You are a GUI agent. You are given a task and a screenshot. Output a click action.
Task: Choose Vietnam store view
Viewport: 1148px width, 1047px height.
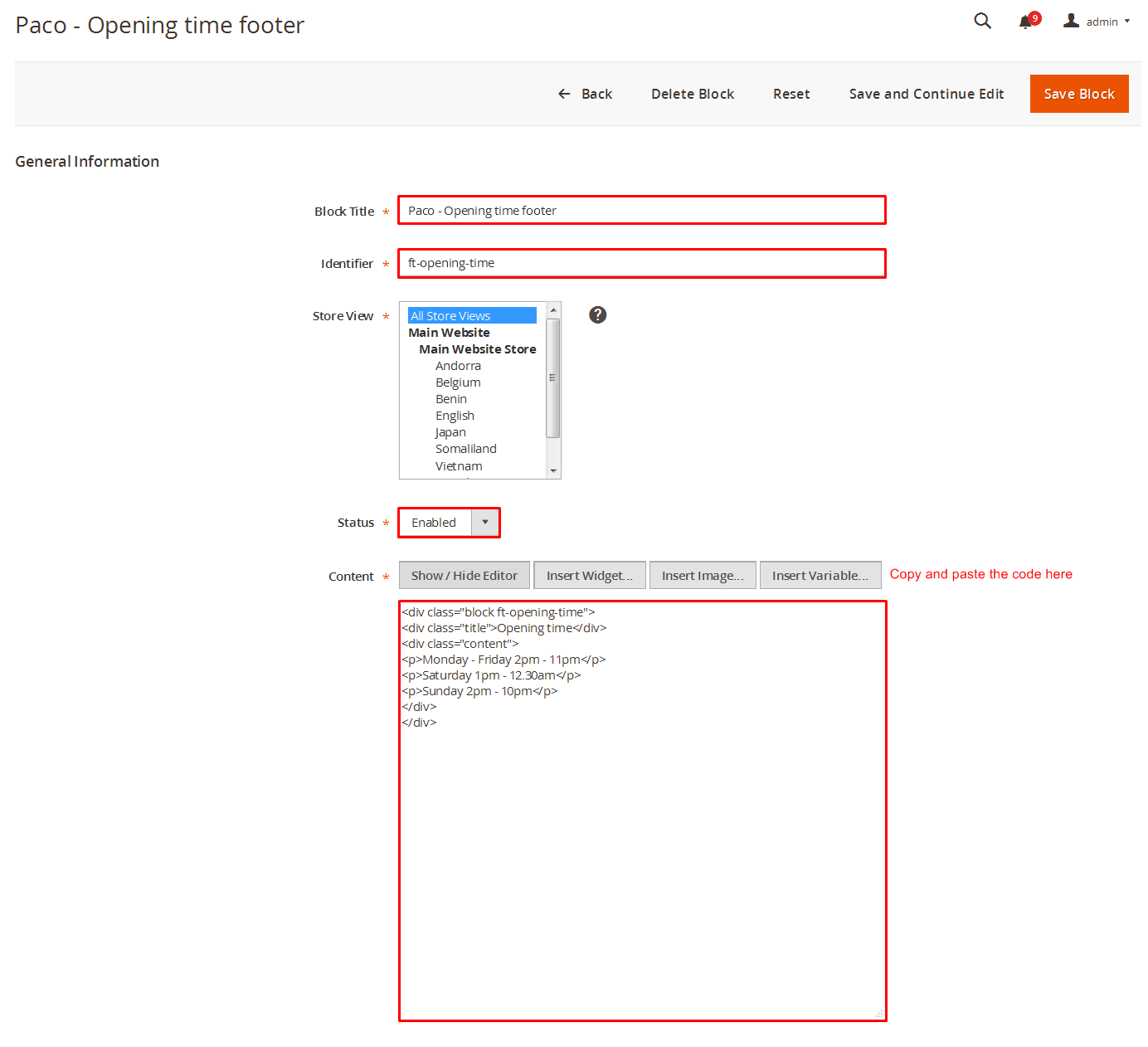(459, 466)
